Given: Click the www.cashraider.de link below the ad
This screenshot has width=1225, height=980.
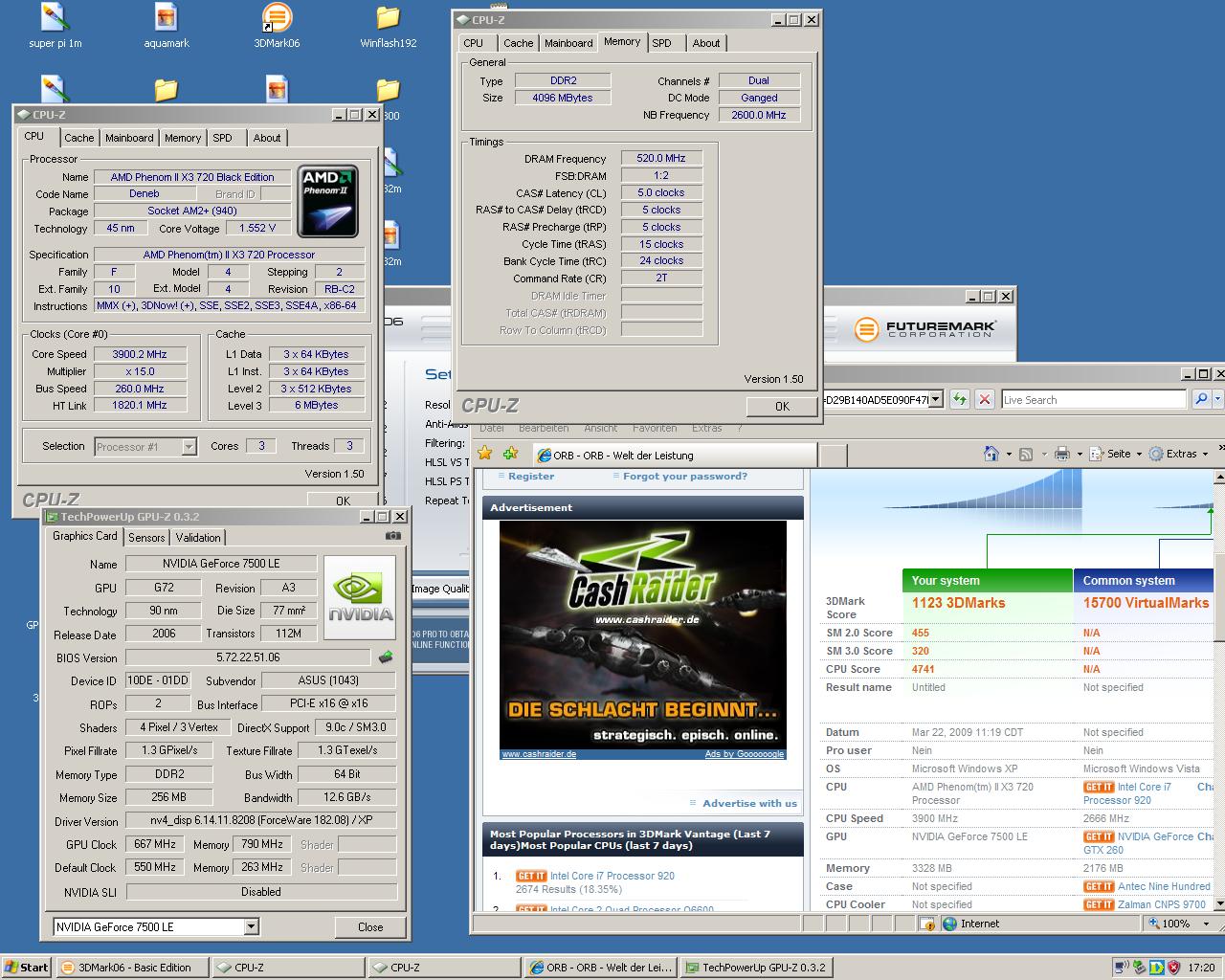Looking at the screenshot, I should tap(539, 754).
